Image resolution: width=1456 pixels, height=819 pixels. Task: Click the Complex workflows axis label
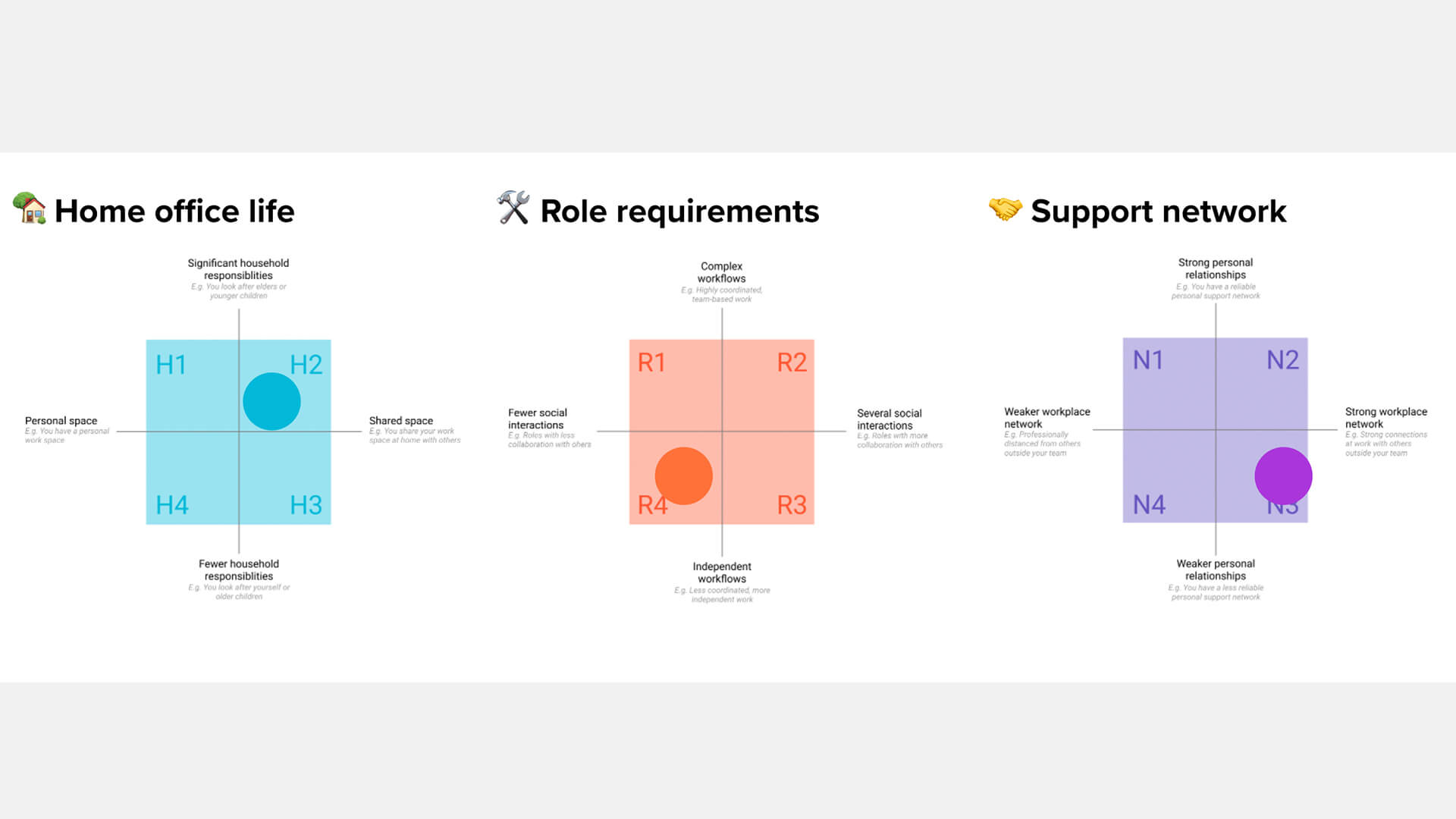(721, 272)
